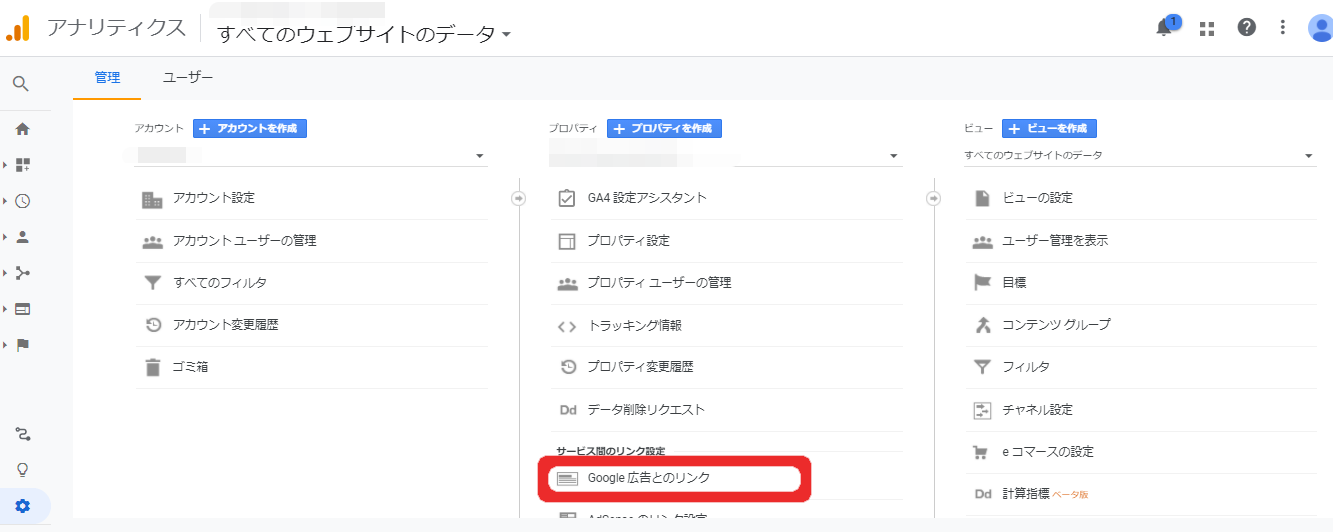Go to Home via sidebar house icon
Screen dimensions: 1333x532
coord(22,129)
